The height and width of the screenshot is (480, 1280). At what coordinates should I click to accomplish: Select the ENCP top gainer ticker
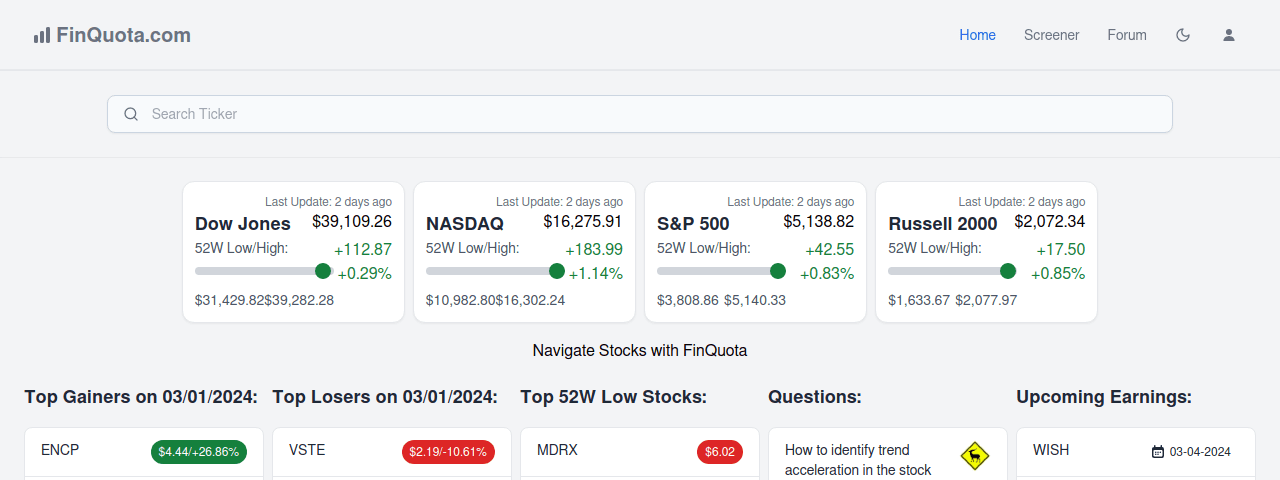(60, 450)
